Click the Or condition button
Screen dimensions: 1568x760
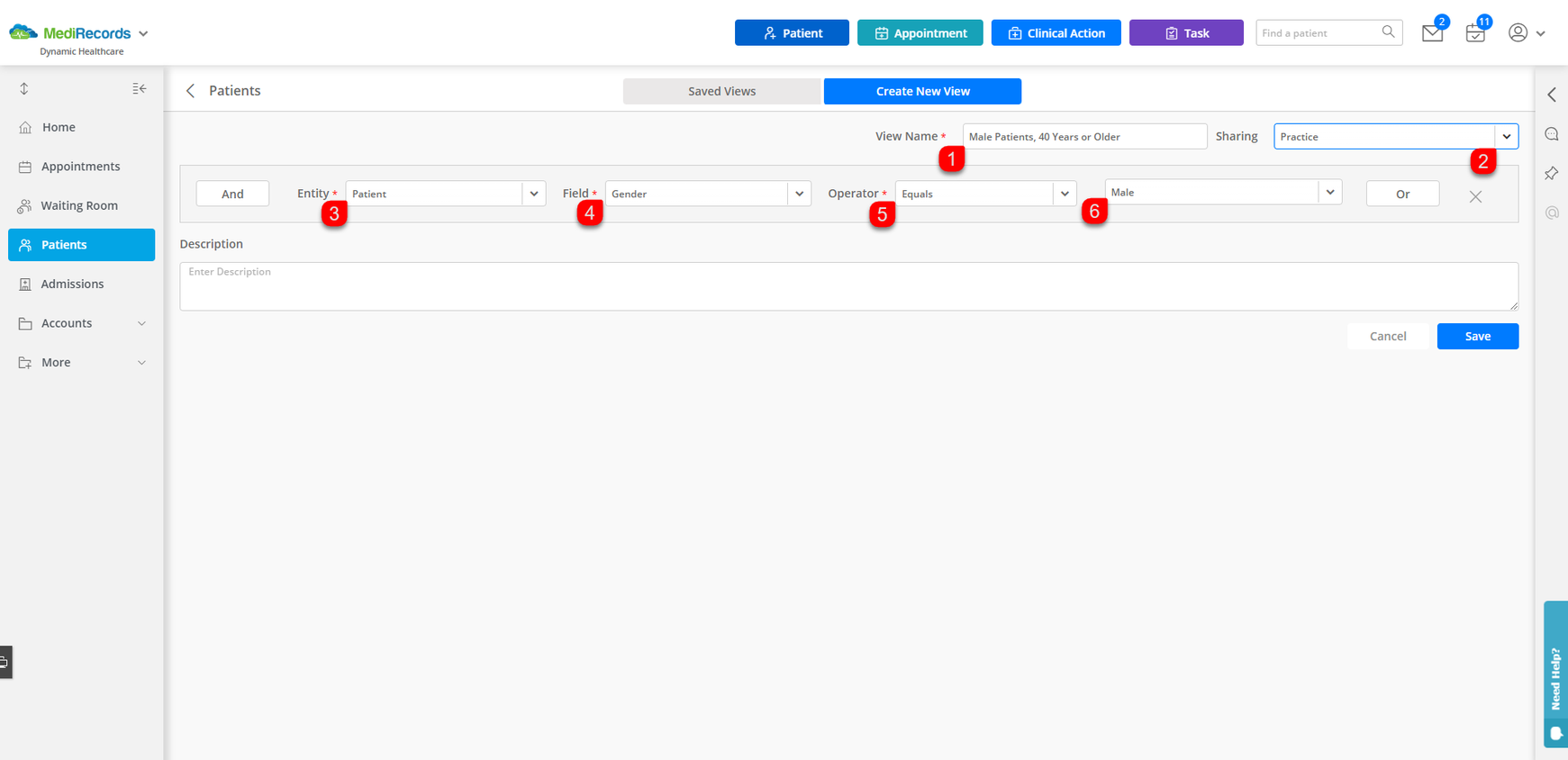pyautogui.click(x=1402, y=194)
